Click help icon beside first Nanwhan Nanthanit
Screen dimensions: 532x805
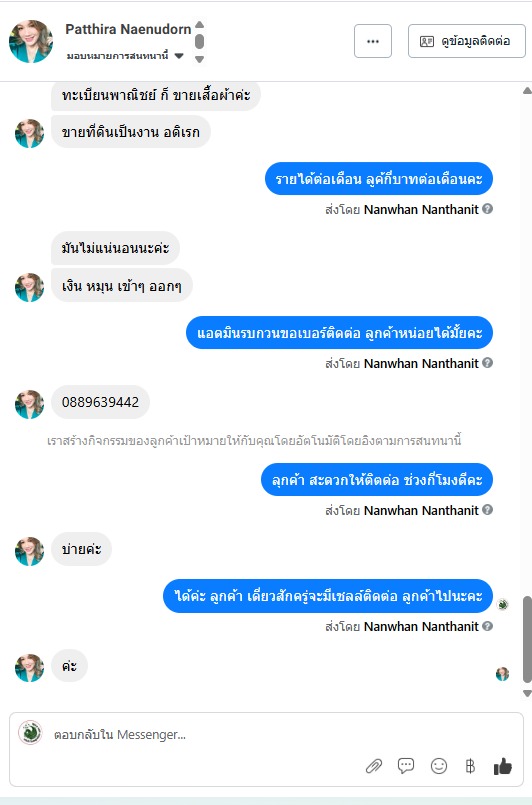pyautogui.click(x=488, y=208)
